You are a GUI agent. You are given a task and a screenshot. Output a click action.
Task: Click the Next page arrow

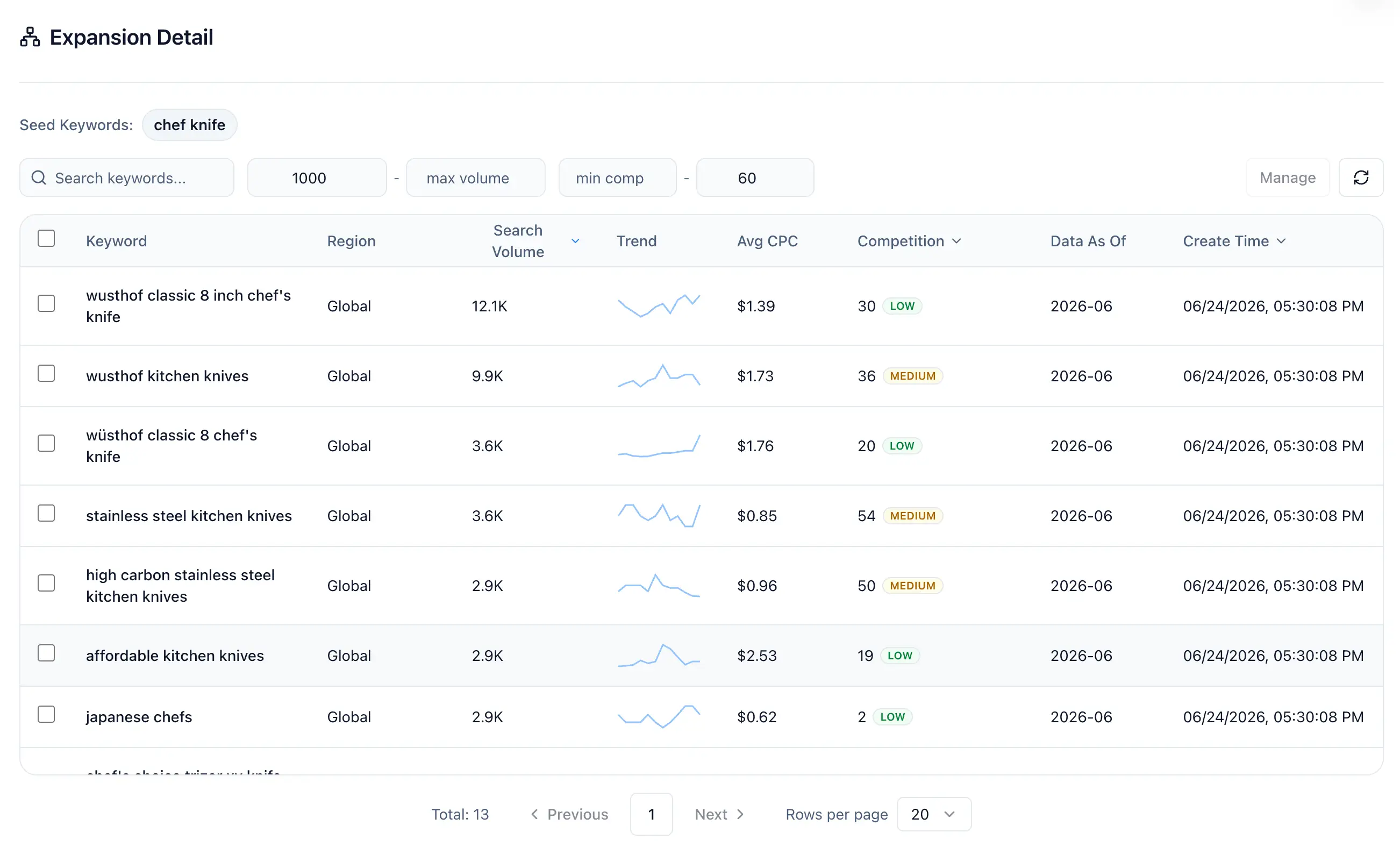(740, 814)
